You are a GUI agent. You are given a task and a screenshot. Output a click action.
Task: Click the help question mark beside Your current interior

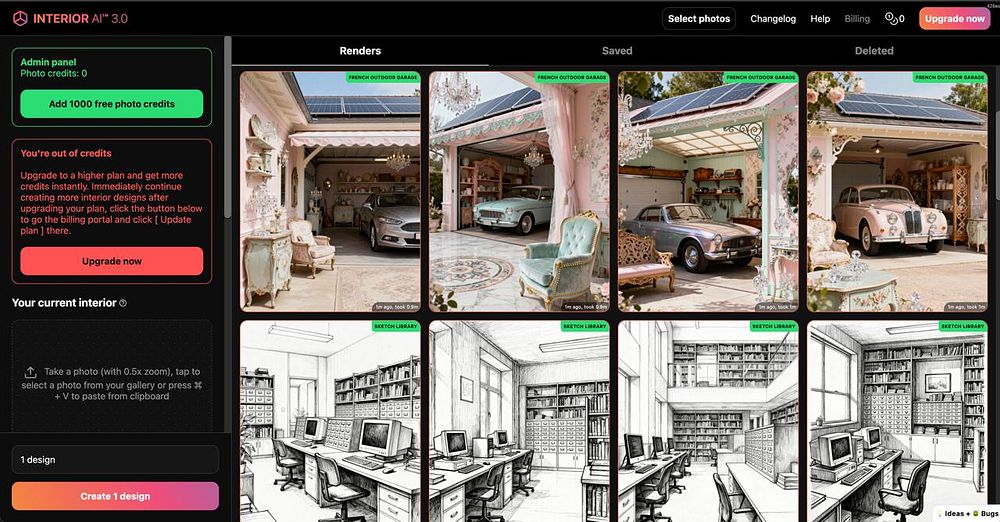pyautogui.click(x=123, y=303)
